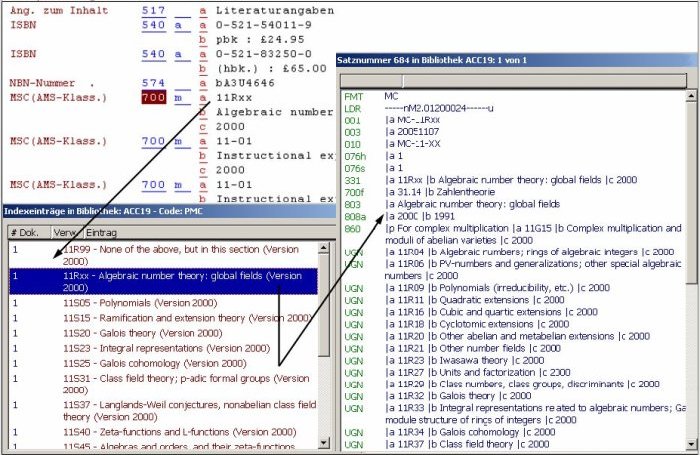Click the scrollbar thumb of the Satznummer 684 window

pos(691,192)
